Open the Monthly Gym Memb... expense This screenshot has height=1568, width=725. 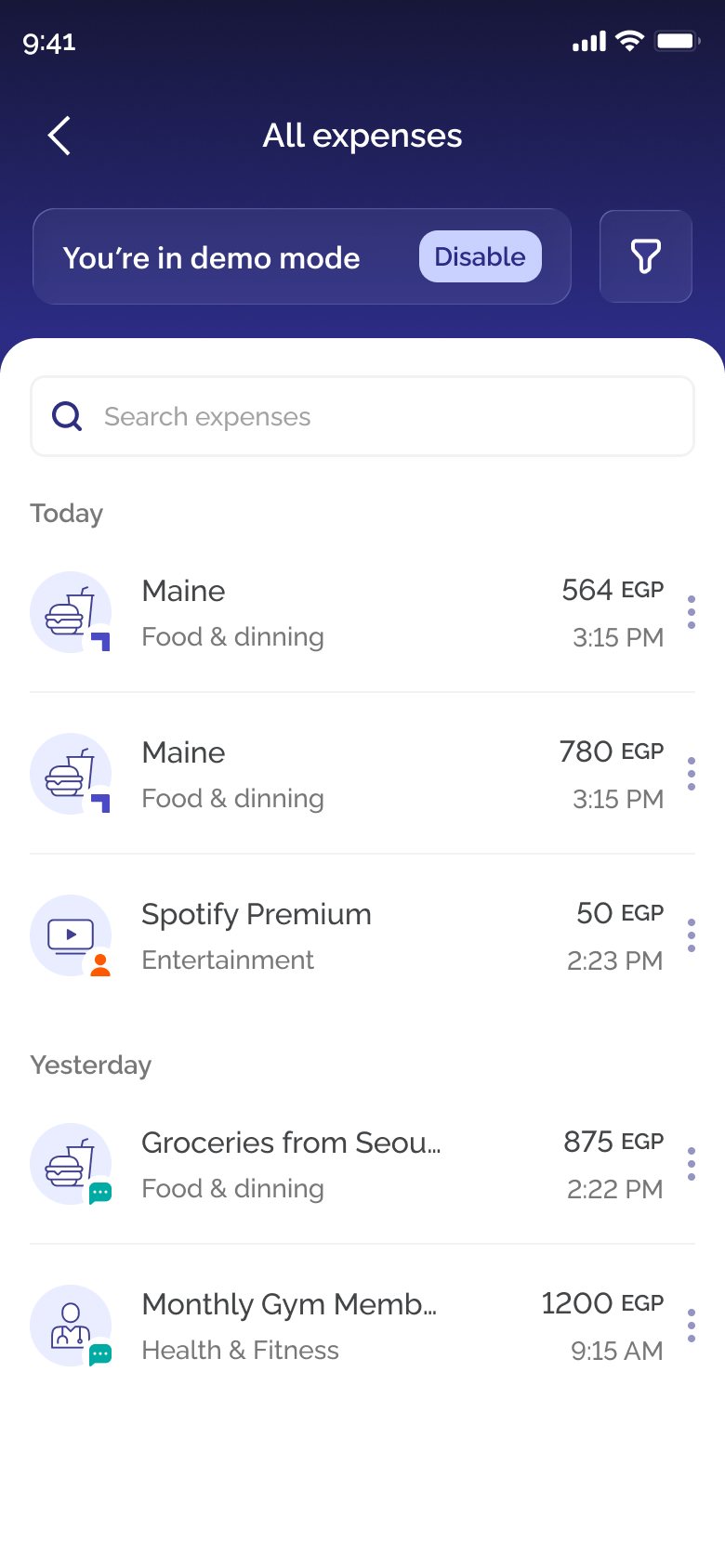(x=362, y=1326)
